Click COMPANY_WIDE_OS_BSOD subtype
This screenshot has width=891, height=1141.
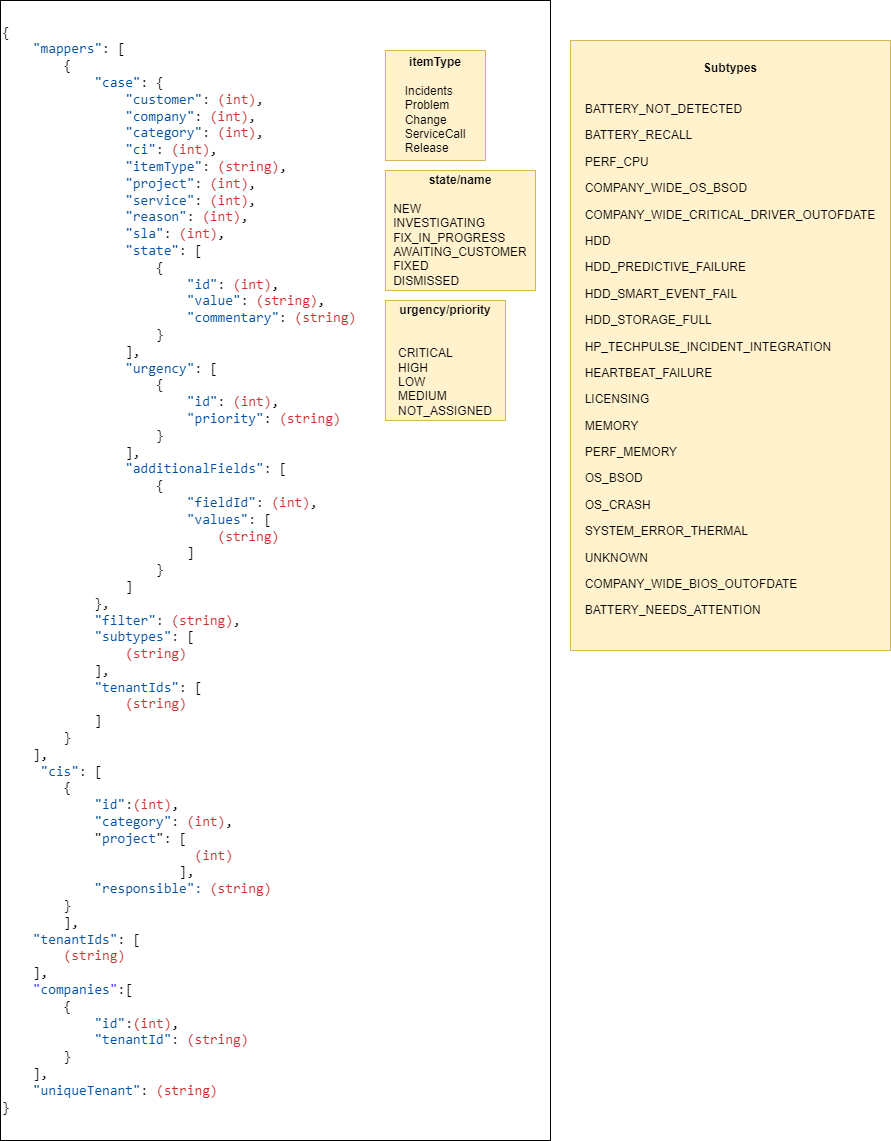coord(666,188)
